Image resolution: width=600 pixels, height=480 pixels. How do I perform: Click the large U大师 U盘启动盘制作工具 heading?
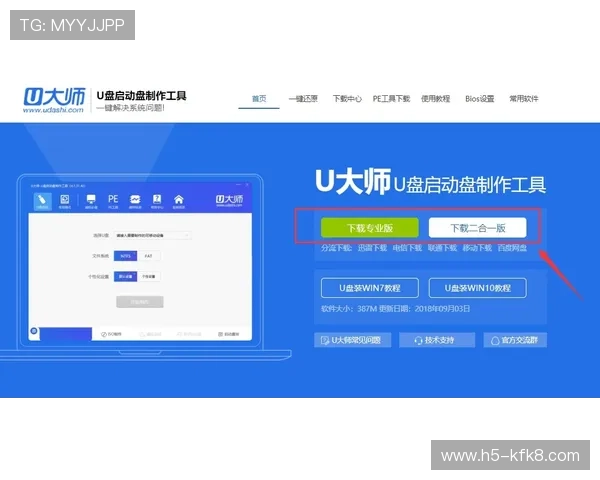[430, 182]
